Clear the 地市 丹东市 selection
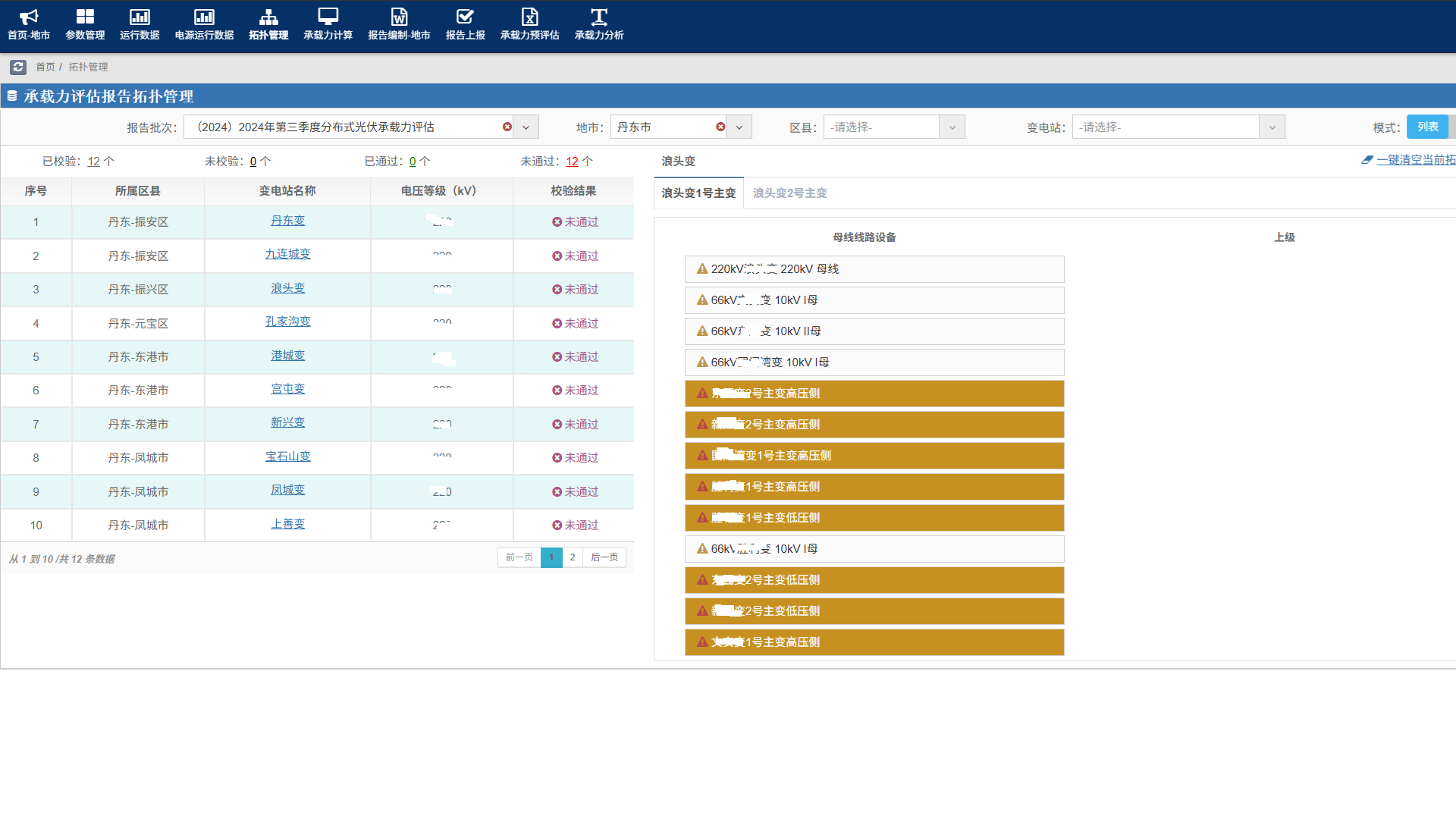 [720, 127]
